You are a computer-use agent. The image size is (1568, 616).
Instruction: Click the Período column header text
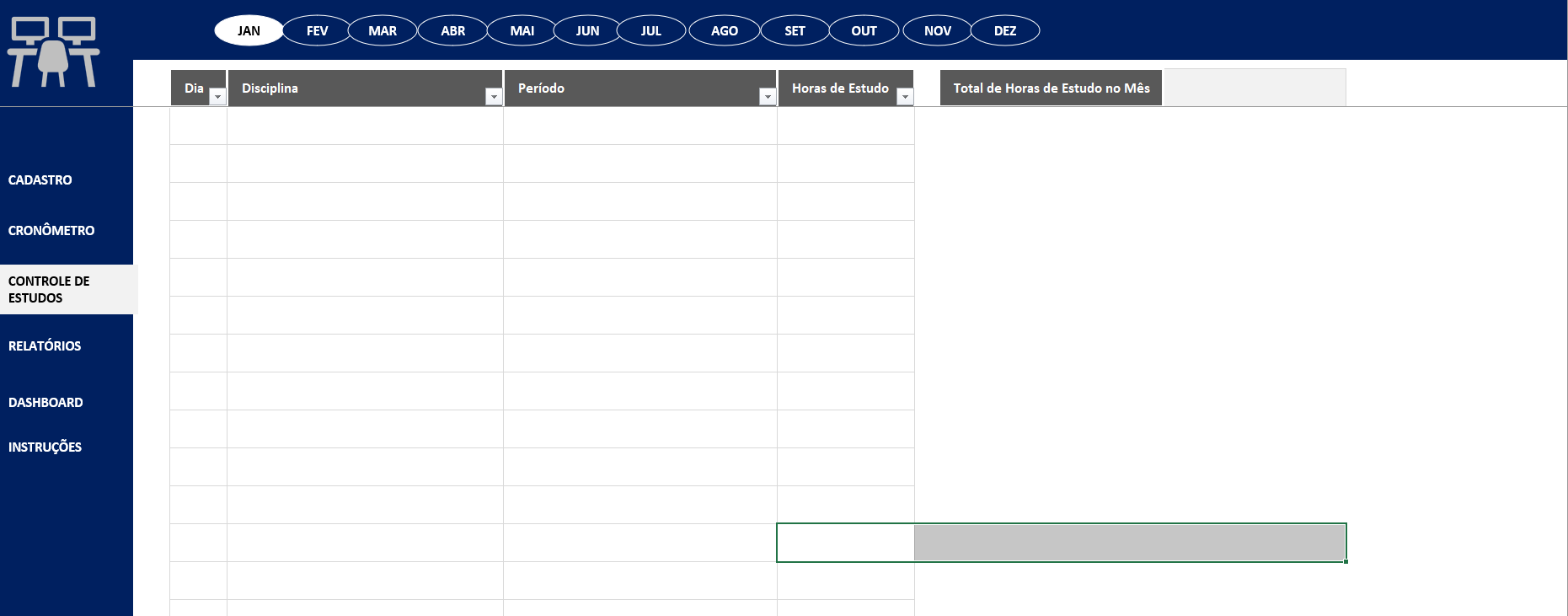[x=541, y=88]
